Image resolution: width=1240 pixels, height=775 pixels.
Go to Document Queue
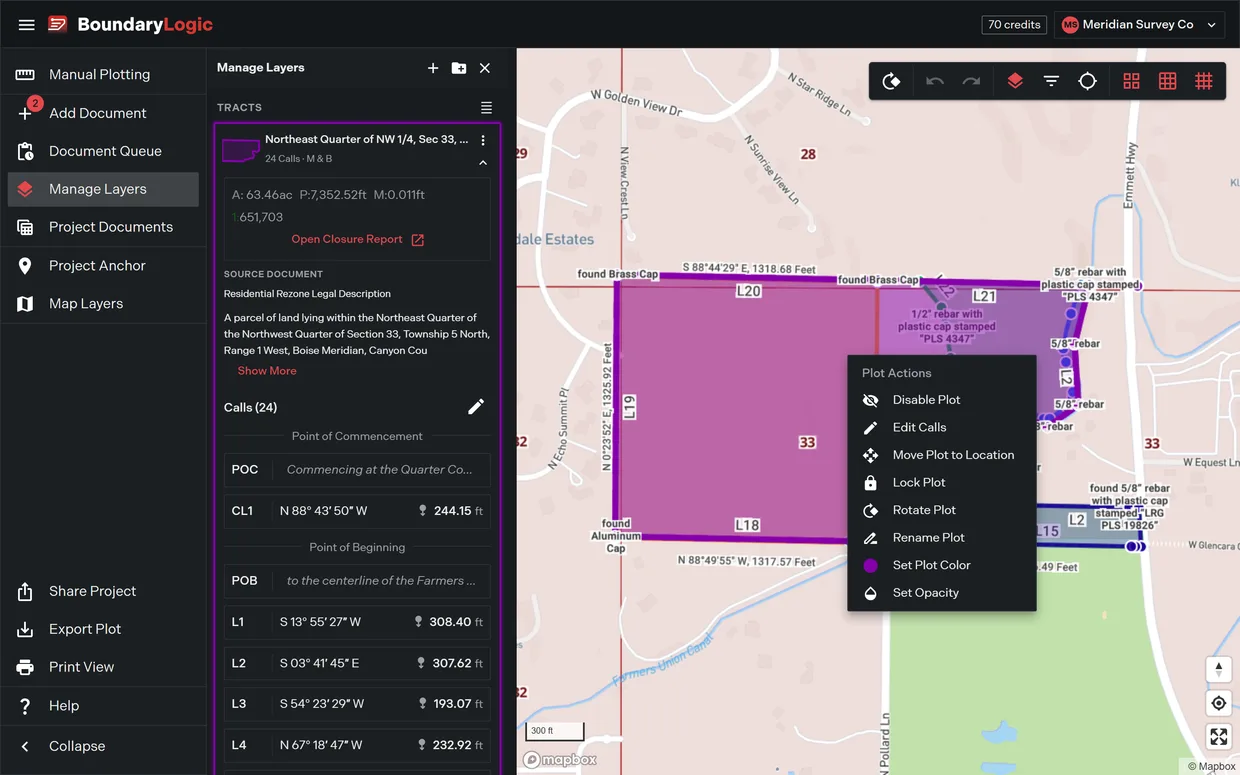(103, 151)
